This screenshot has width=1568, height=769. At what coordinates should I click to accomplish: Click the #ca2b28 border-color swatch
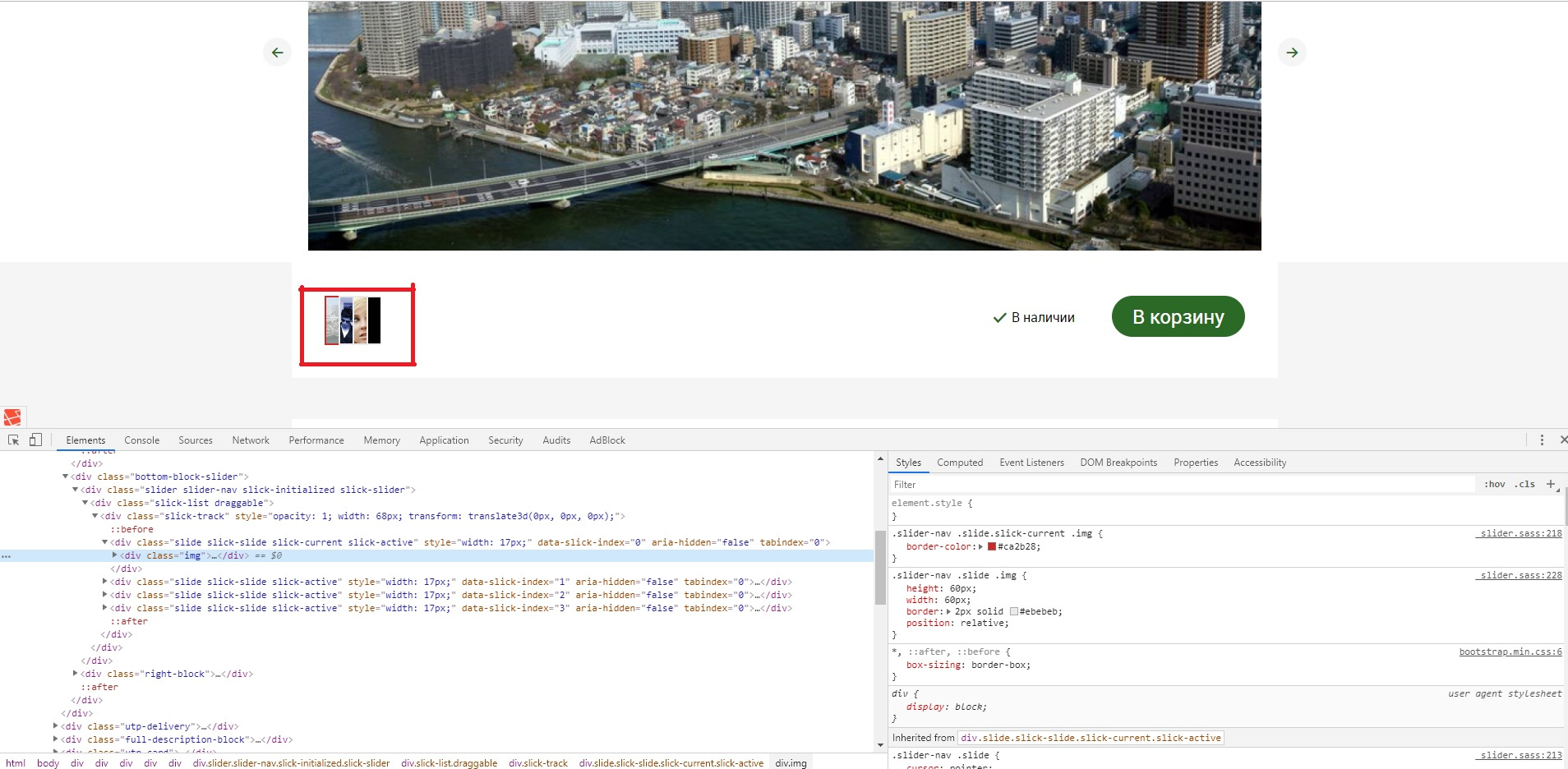(992, 546)
